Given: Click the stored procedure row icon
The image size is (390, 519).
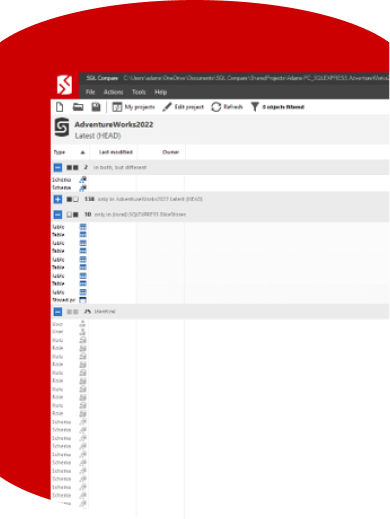Looking at the screenshot, I should point(83,300).
